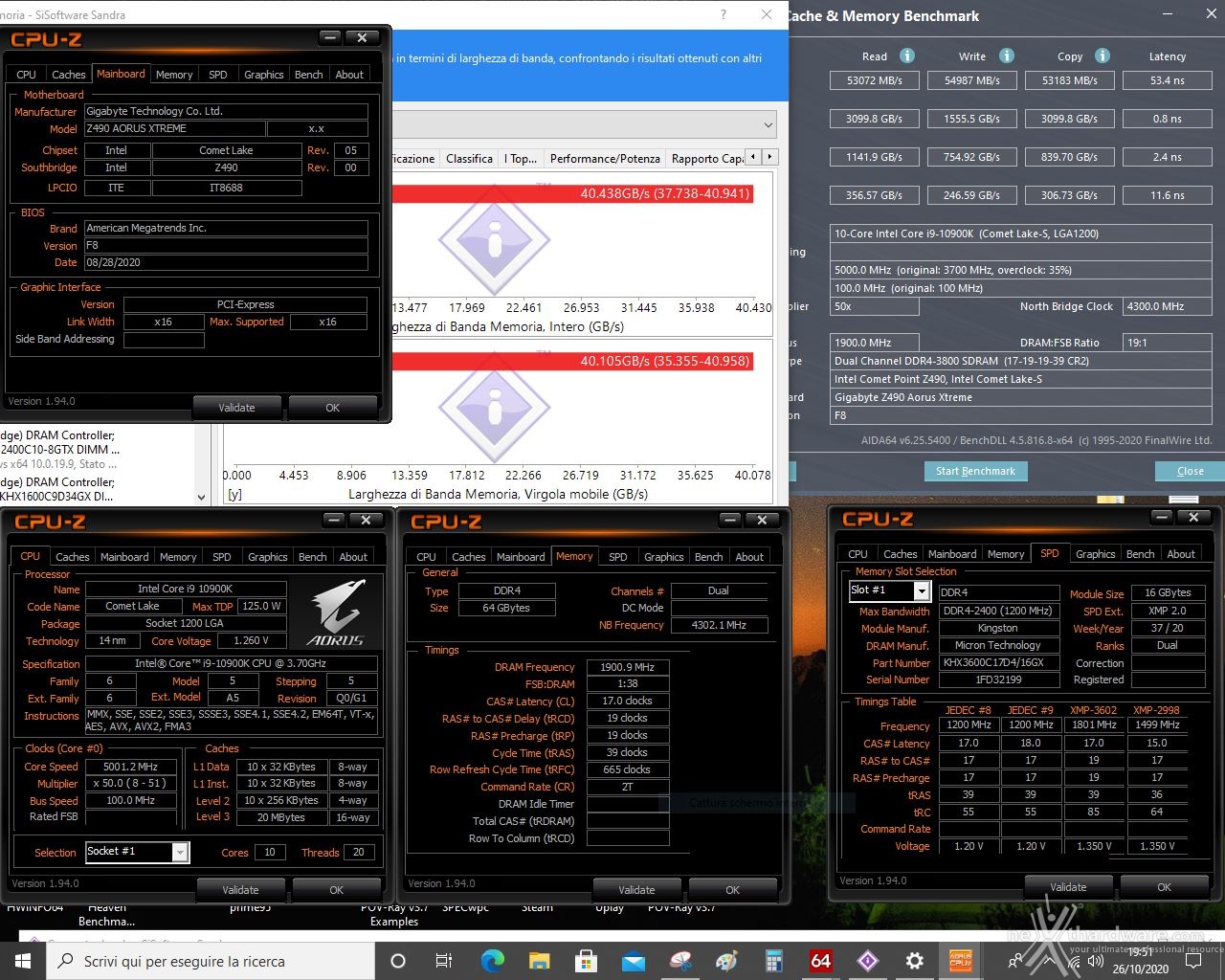The width and height of the screenshot is (1225, 980).
Task: Select the Performance/Potenza tab in Sandra
Action: click(x=605, y=158)
